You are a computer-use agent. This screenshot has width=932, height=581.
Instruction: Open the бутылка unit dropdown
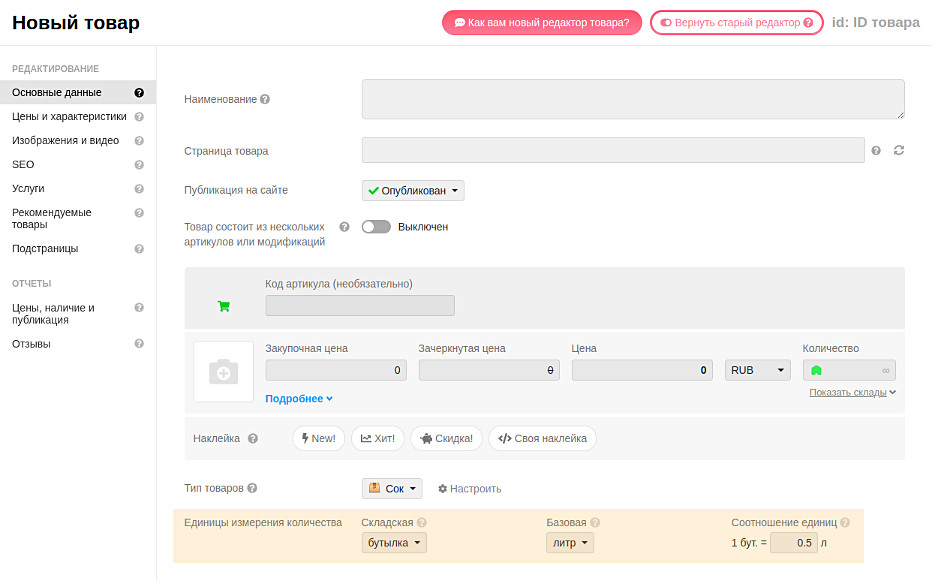[x=394, y=543]
